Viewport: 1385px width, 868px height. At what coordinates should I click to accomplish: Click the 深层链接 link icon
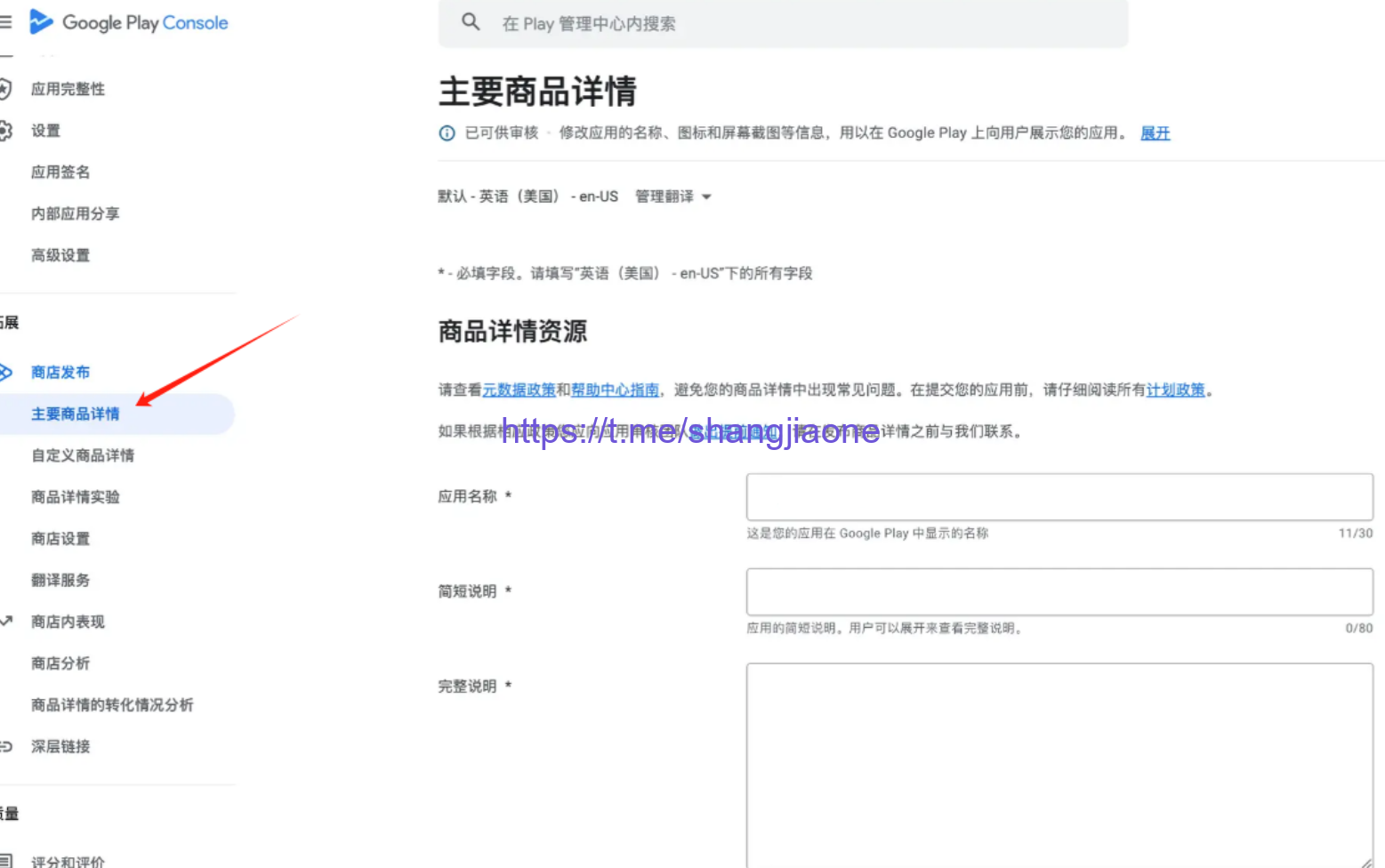[5, 746]
